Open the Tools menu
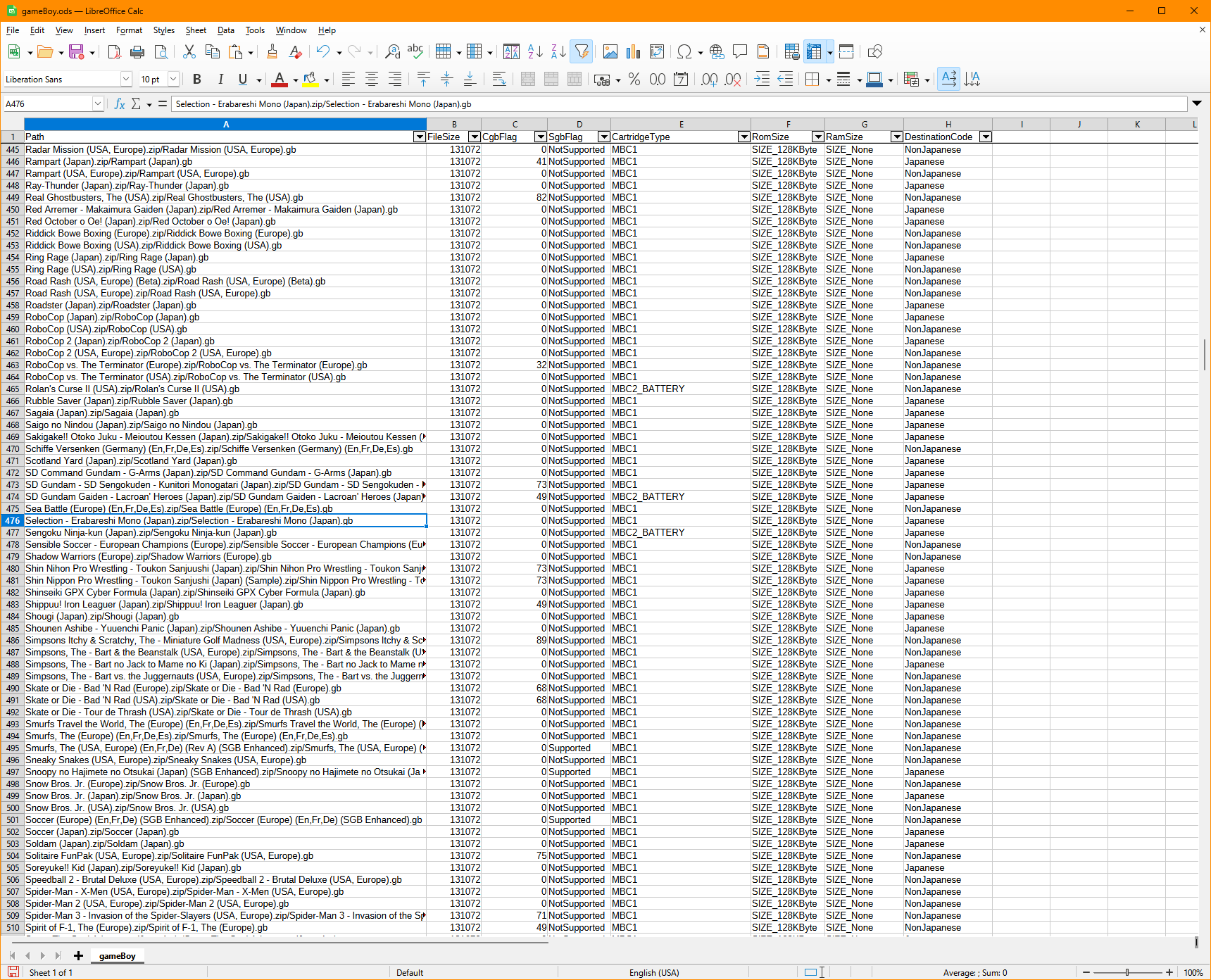 click(255, 30)
